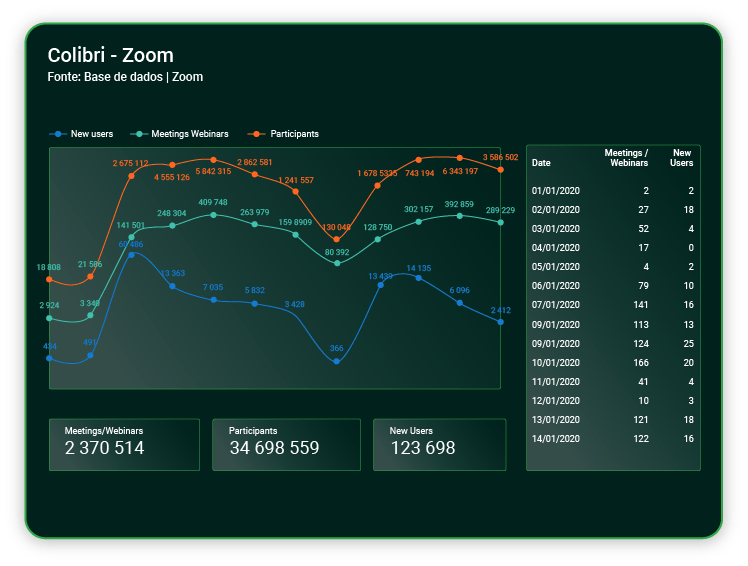Sort table by the Date column header
Viewport: 748px width, 566px height.
[541, 163]
